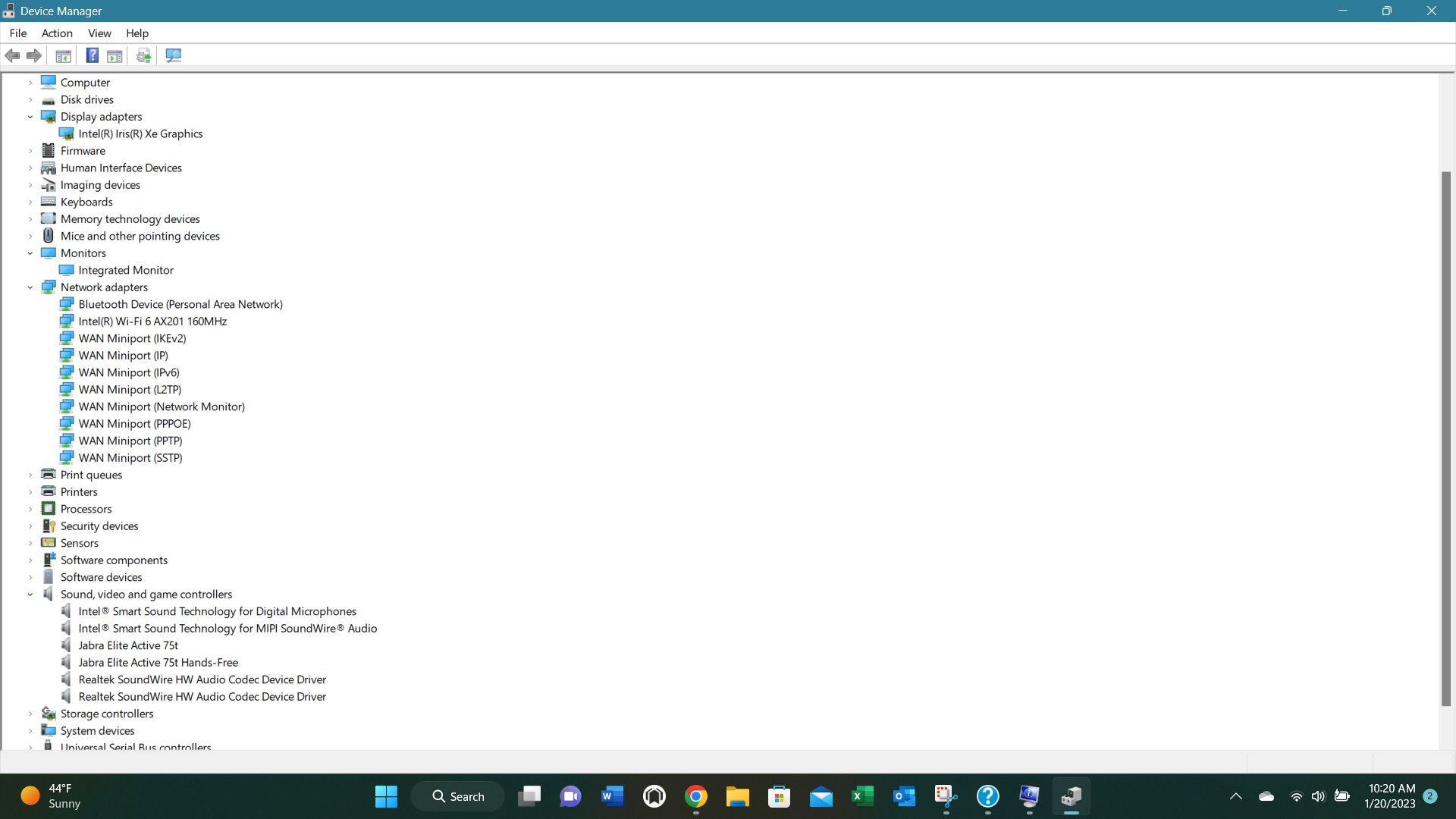Screen dimensions: 1456x819
Task: Select WAN Miniport (IKEv2)
Action: pyautogui.click(x=132, y=339)
